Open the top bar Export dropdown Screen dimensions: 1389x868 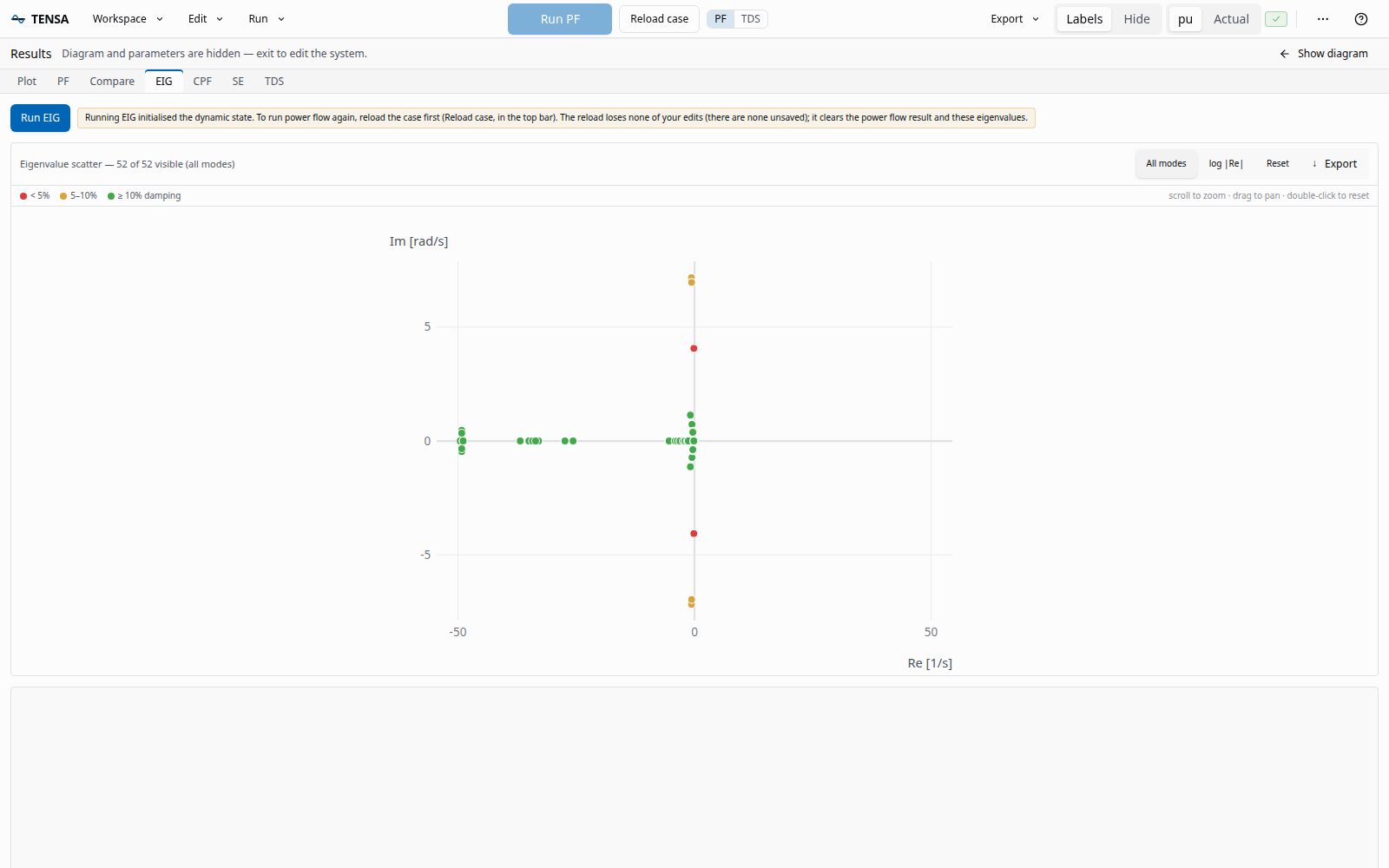pyautogui.click(x=1014, y=19)
